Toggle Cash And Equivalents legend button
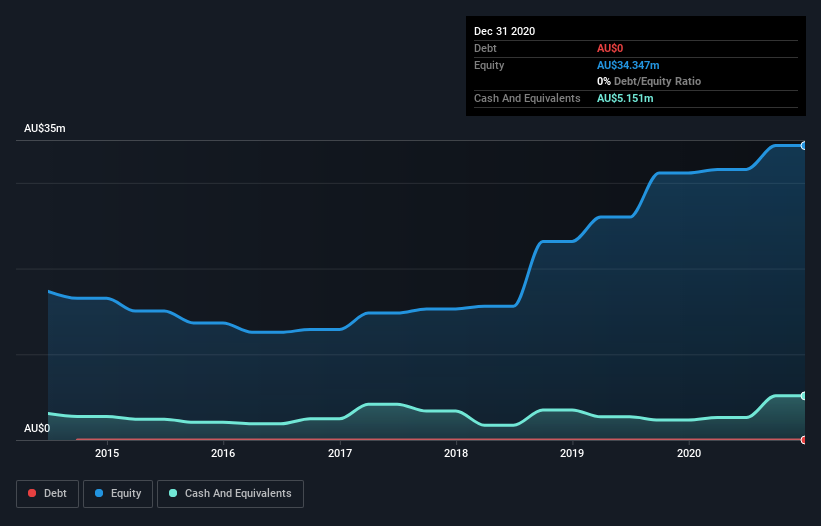821x526 pixels. coord(230,494)
